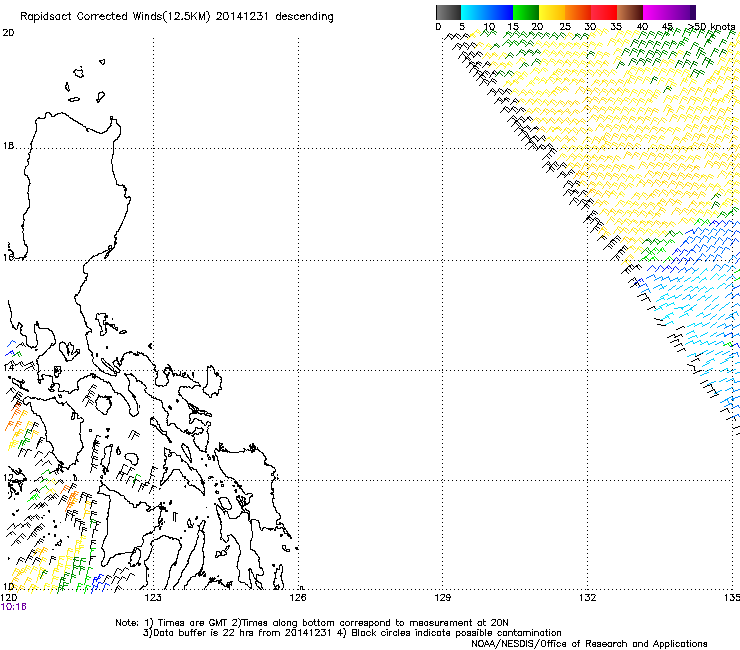This screenshot has width=740, height=650.
Task: Click the orange 25-30 knots color segment
Action: point(578,12)
